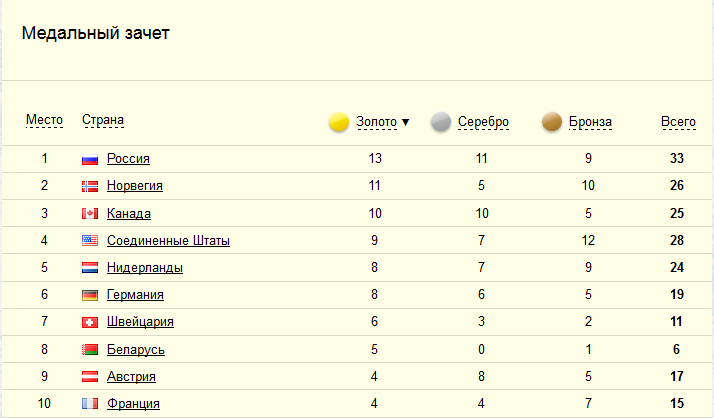
Task: Open the Россия country link
Action: [x=128, y=159]
